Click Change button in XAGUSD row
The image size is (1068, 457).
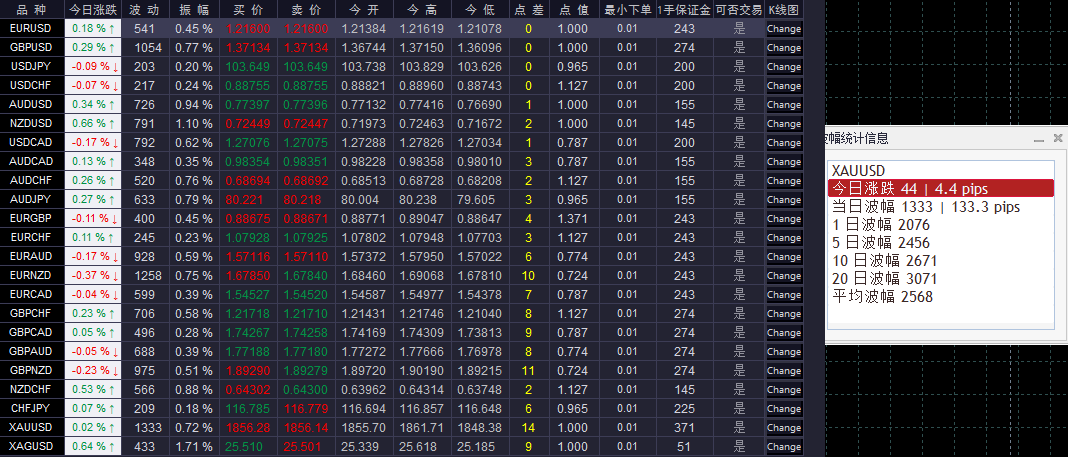click(x=783, y=447)
